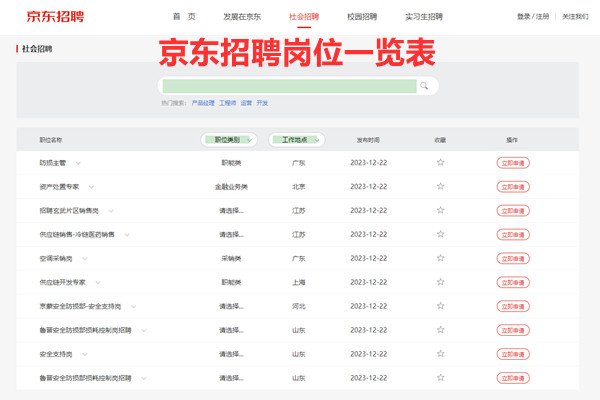The width and height of the screenshot is (600, 400).
Task: Click the magnifier search icon
Action: 424,86
